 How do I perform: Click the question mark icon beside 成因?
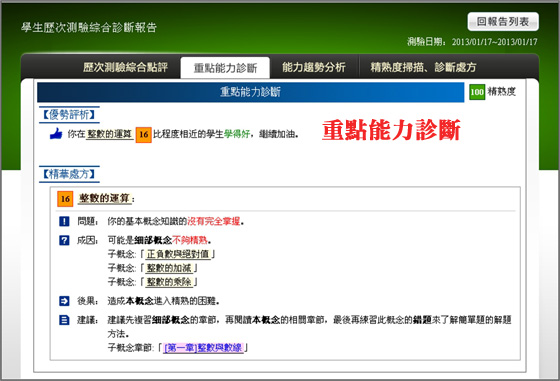click(x=64, y=240)
